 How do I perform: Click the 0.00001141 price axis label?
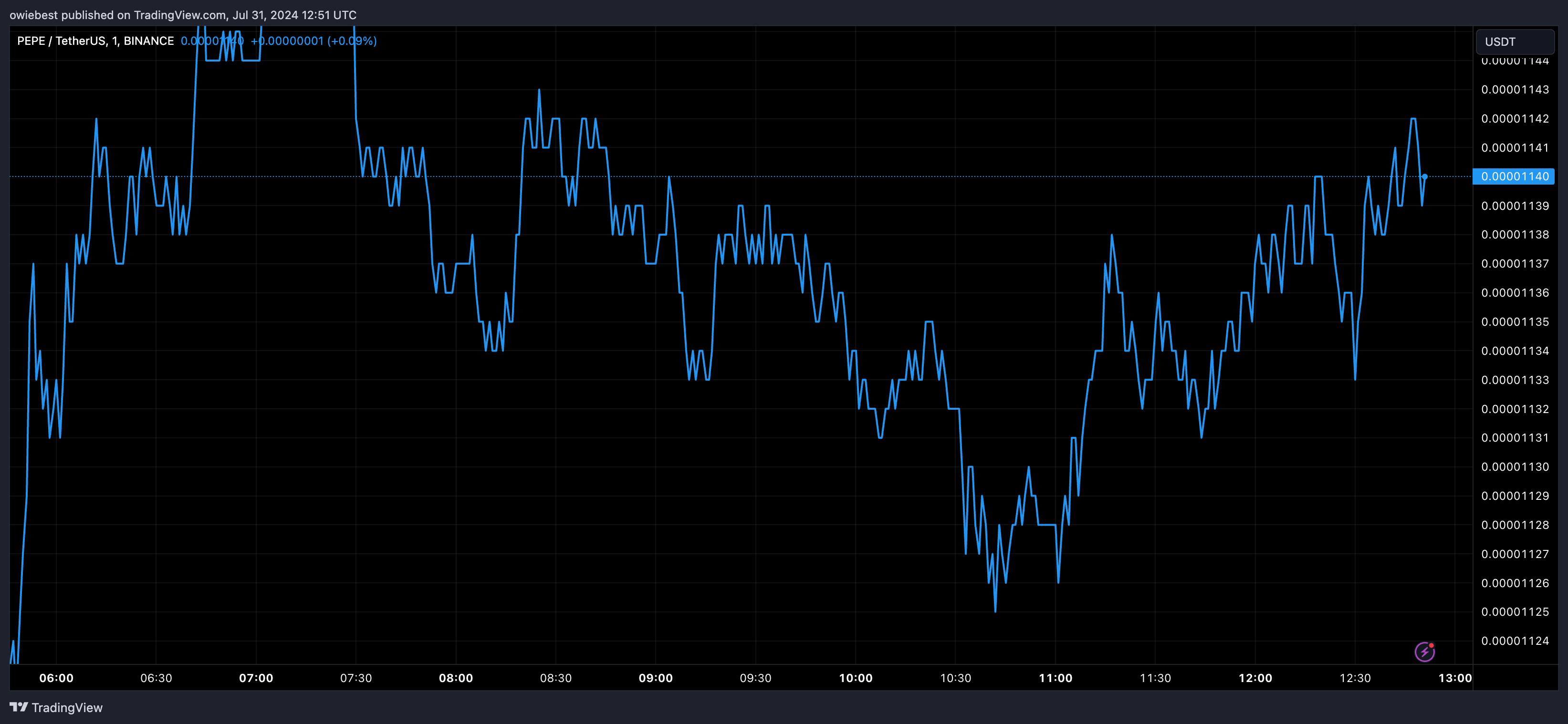pyautogui.click(x=1515, y=148)
